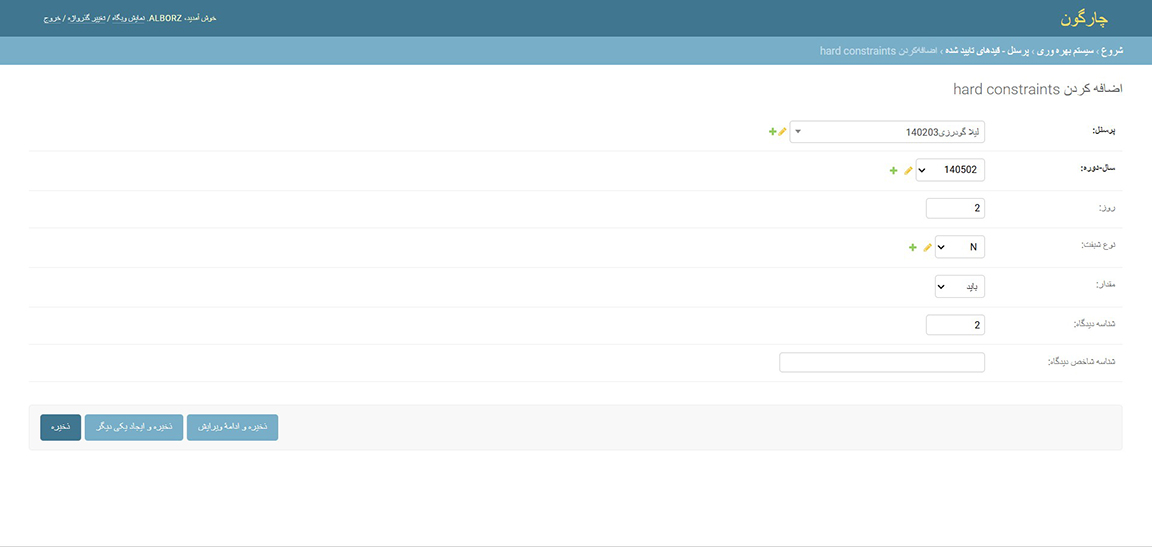Click the green plus icon next to 140502
Image resolution: width=1152 pixels, height=547 pixels.
click(893, 170)
